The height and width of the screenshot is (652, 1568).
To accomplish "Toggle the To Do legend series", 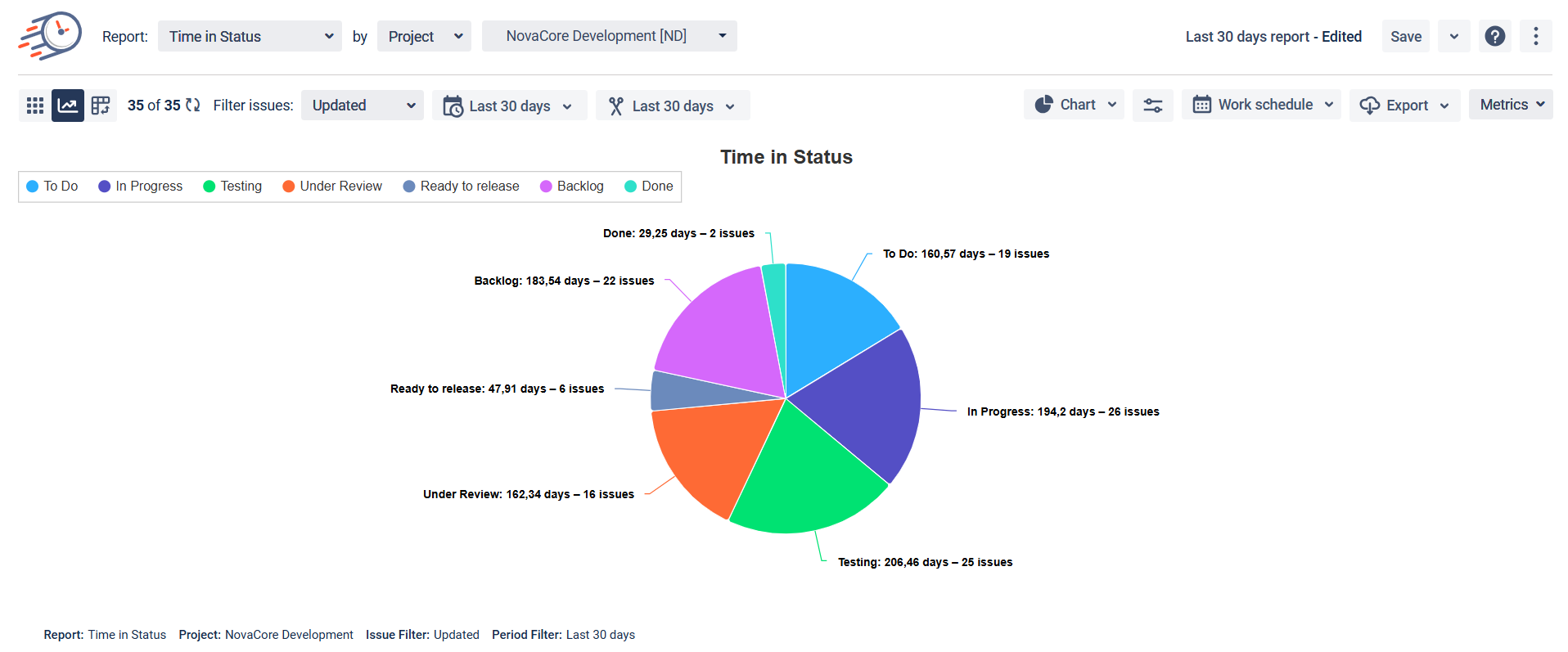I will pyautogui.click(x=52, y=187).
